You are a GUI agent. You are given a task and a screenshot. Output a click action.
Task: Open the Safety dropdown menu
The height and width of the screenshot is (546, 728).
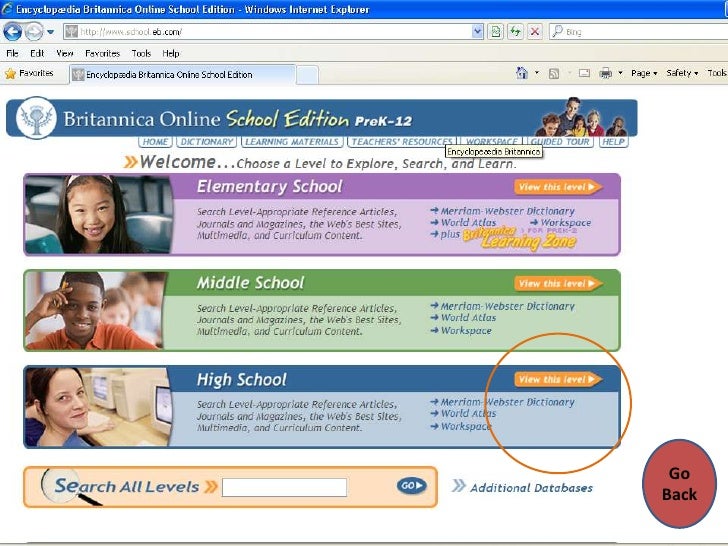tap(682, 73)
